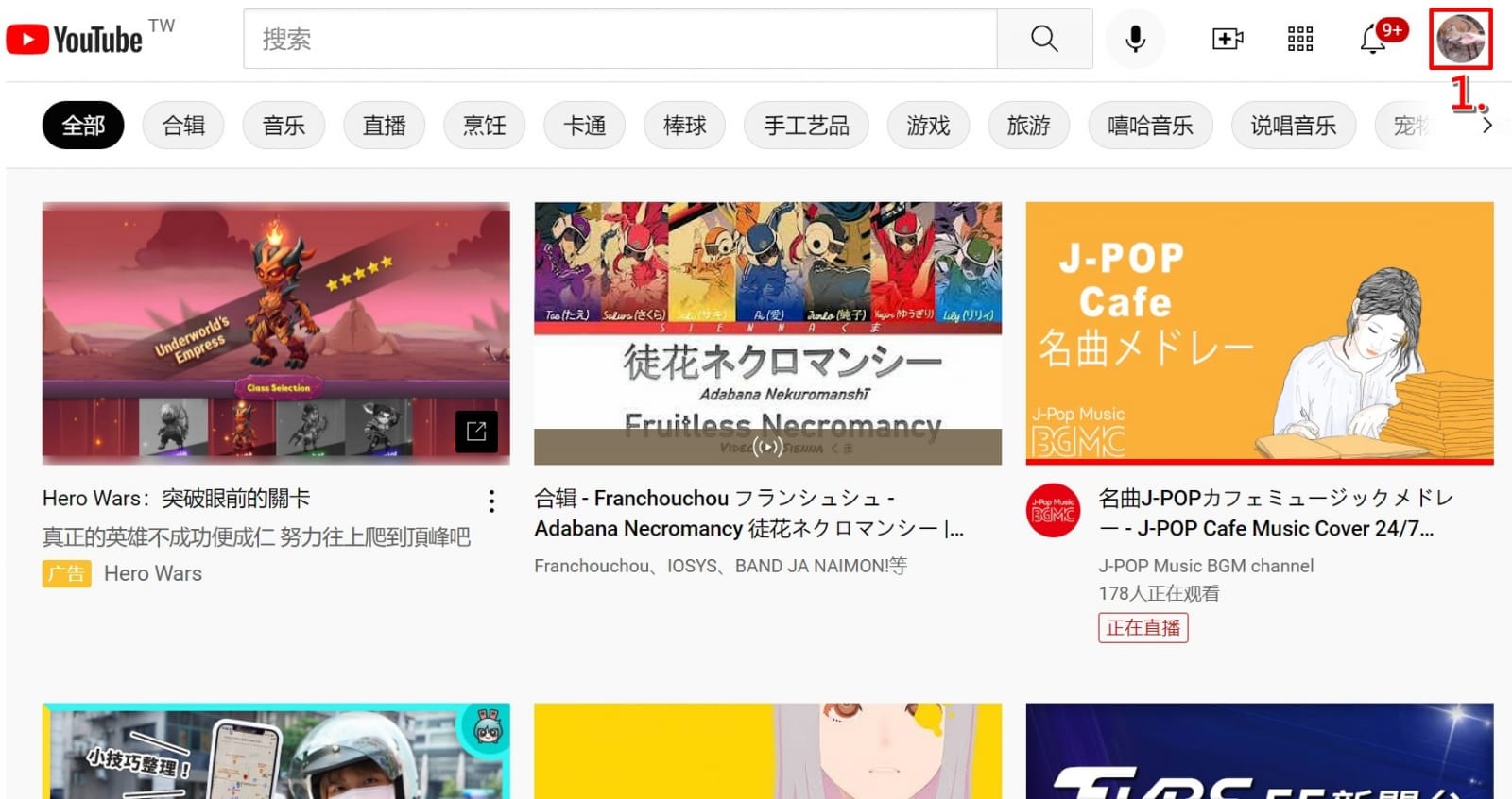Select the 手工艺品 filter chip
The width and height of the screenshot is (1512, 799).
tap(806, 126)
